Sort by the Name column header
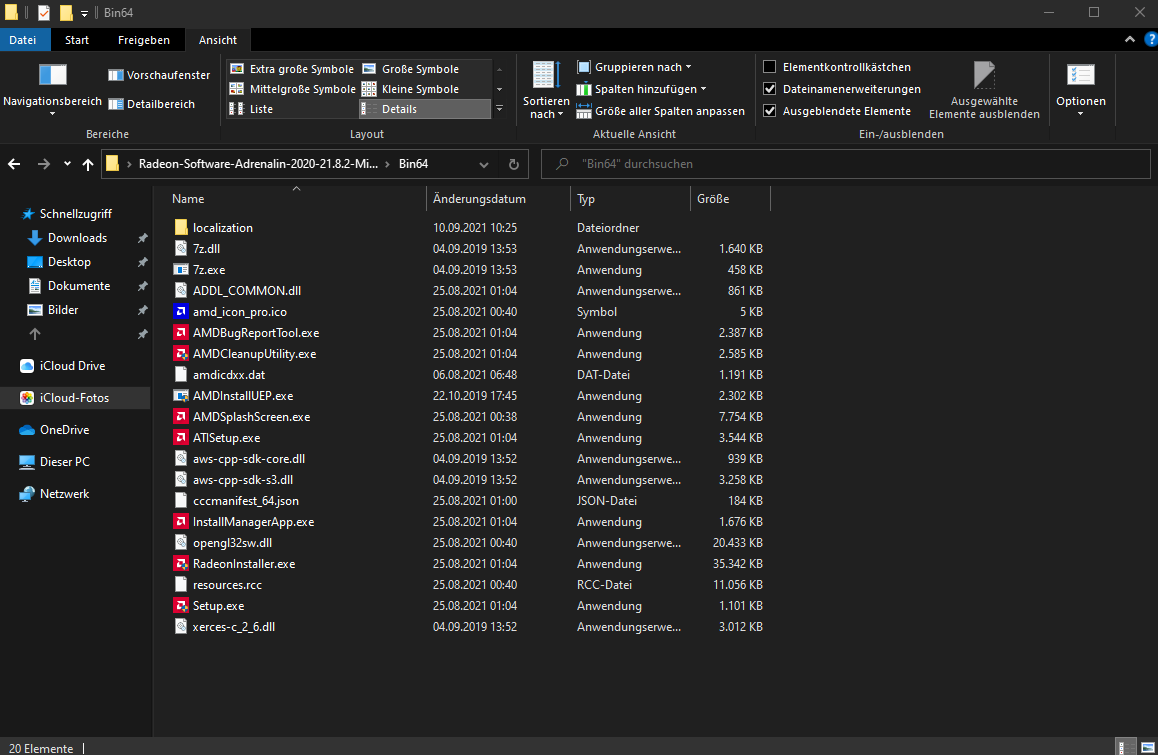Screen dimensions: 1158x755 point(297,199)
